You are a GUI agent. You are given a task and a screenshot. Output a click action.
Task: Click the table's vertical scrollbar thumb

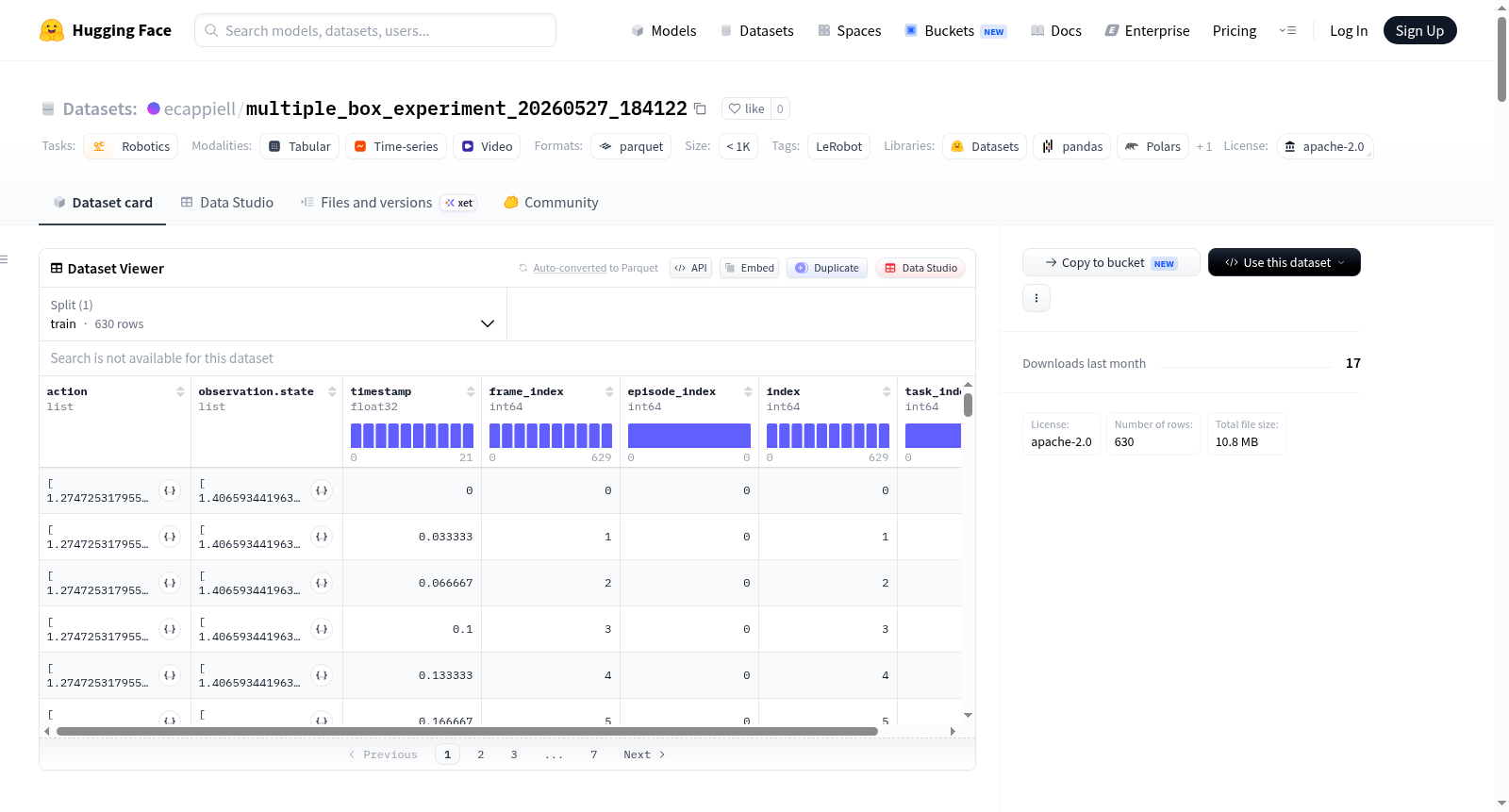tap(968, 405)
